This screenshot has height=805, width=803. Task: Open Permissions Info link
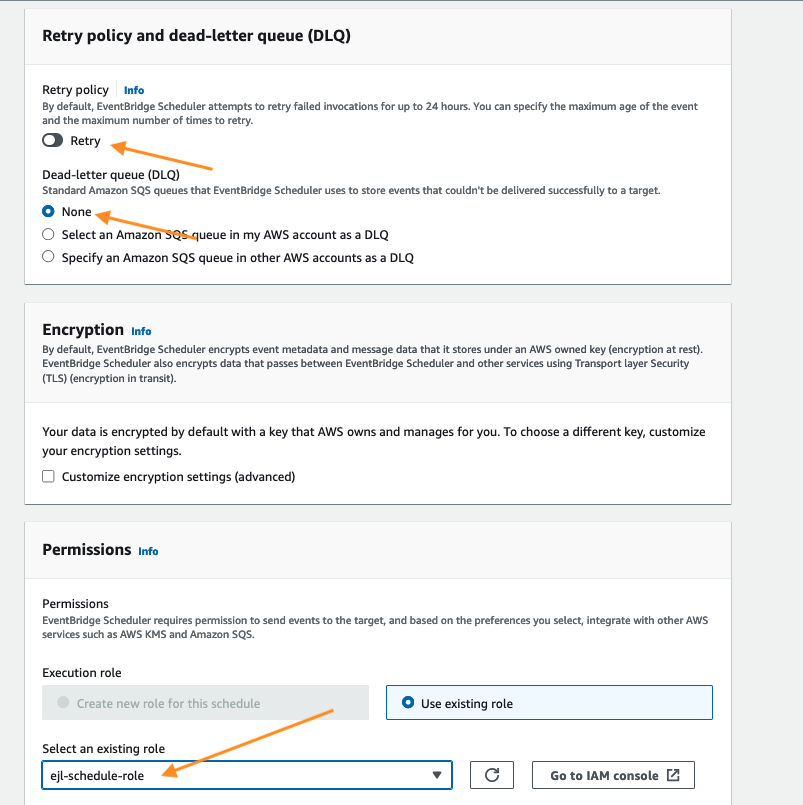[x=148, y=551]
